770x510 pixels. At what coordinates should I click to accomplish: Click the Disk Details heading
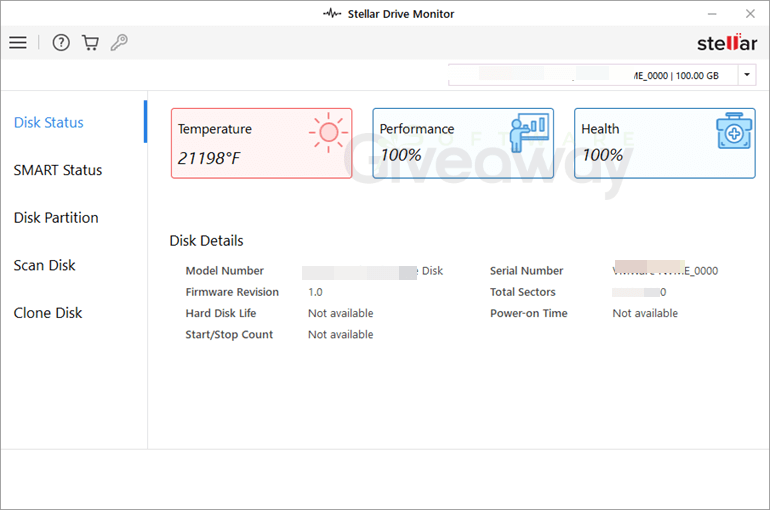(206, 241)
